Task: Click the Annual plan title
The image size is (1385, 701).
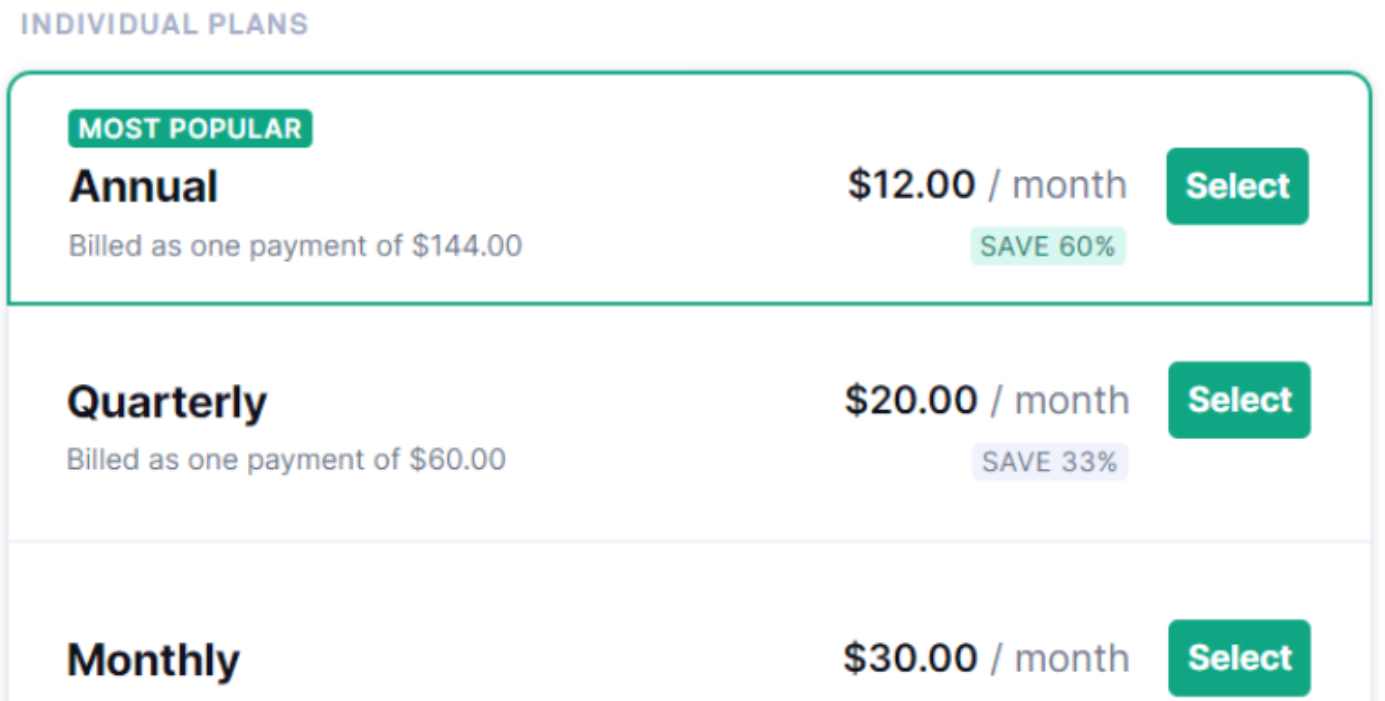Action: 143,186
